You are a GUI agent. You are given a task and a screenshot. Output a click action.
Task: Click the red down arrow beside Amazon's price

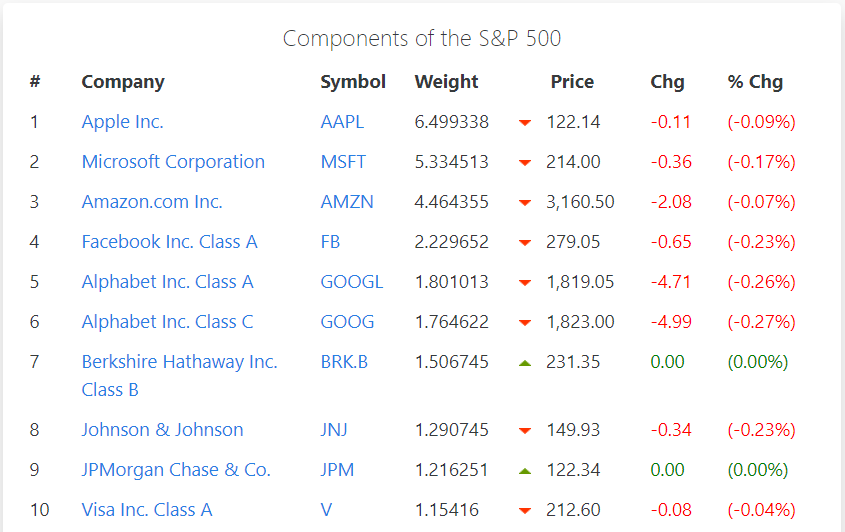[x=525, y=203]
